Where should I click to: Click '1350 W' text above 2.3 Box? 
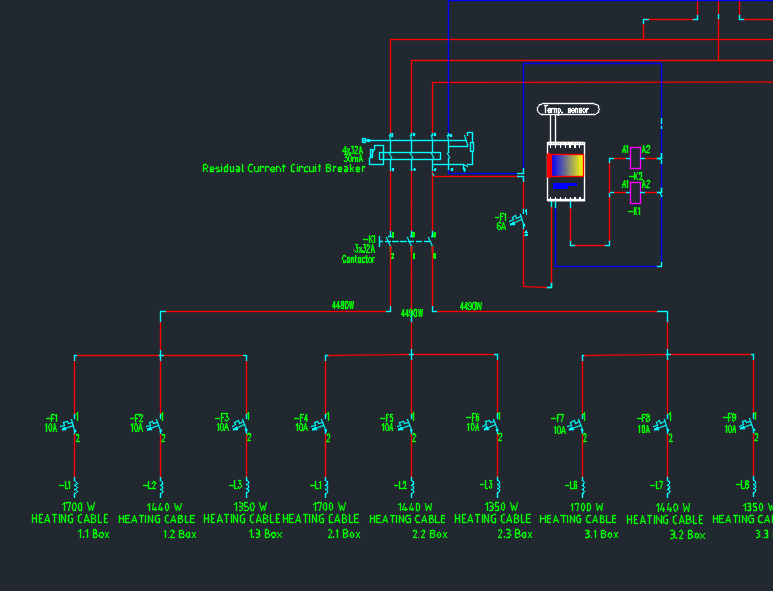point(501,507)
